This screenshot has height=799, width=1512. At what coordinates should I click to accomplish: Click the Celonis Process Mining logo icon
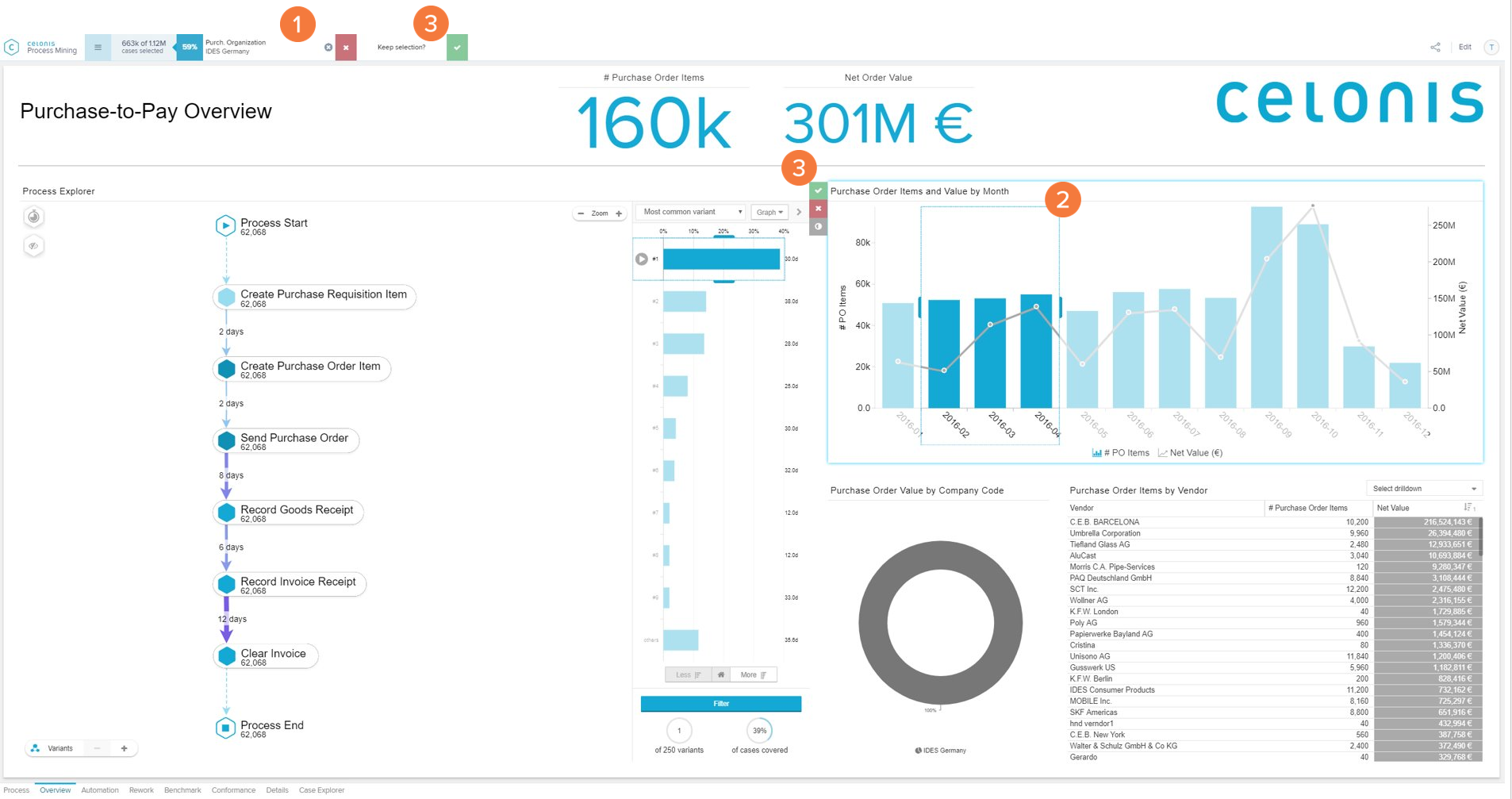click(x=11, y=48)
